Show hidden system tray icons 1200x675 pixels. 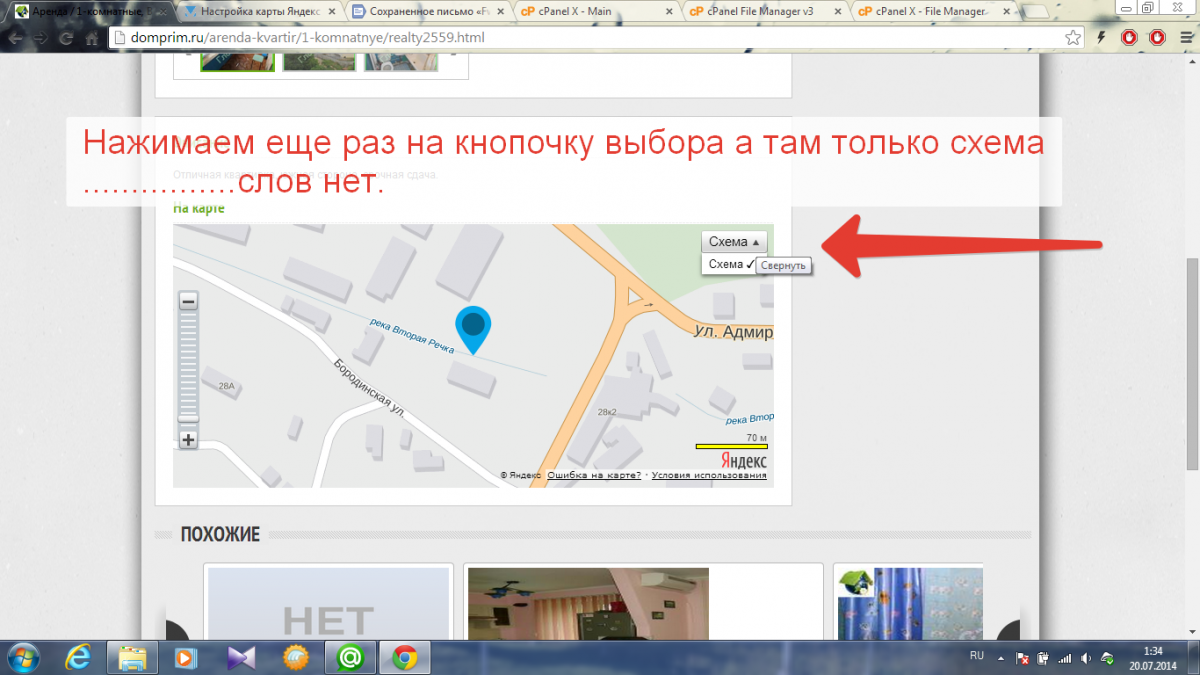pyautogui.click(x=1003, y=657)
